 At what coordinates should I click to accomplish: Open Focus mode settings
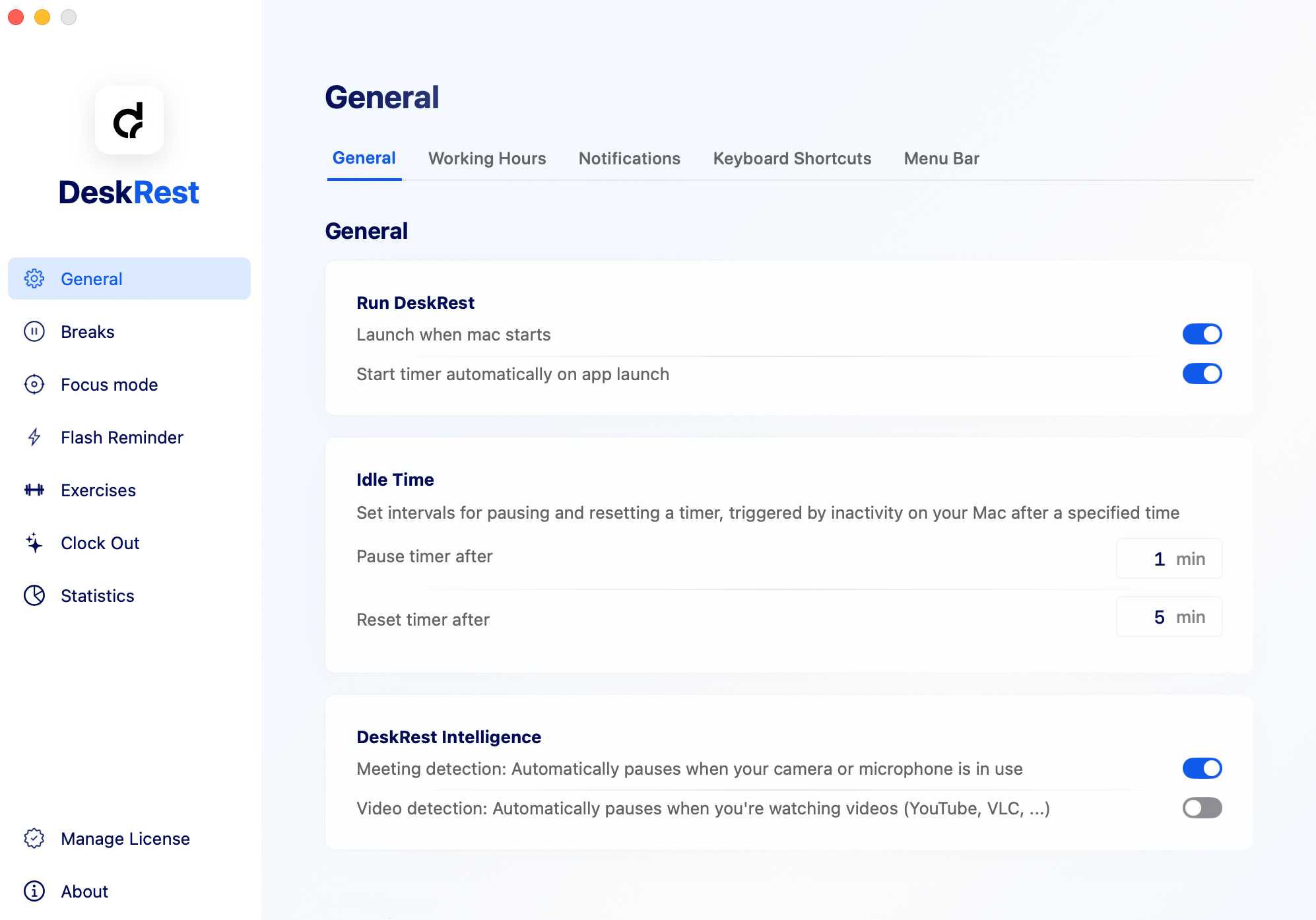pos(129,384)
